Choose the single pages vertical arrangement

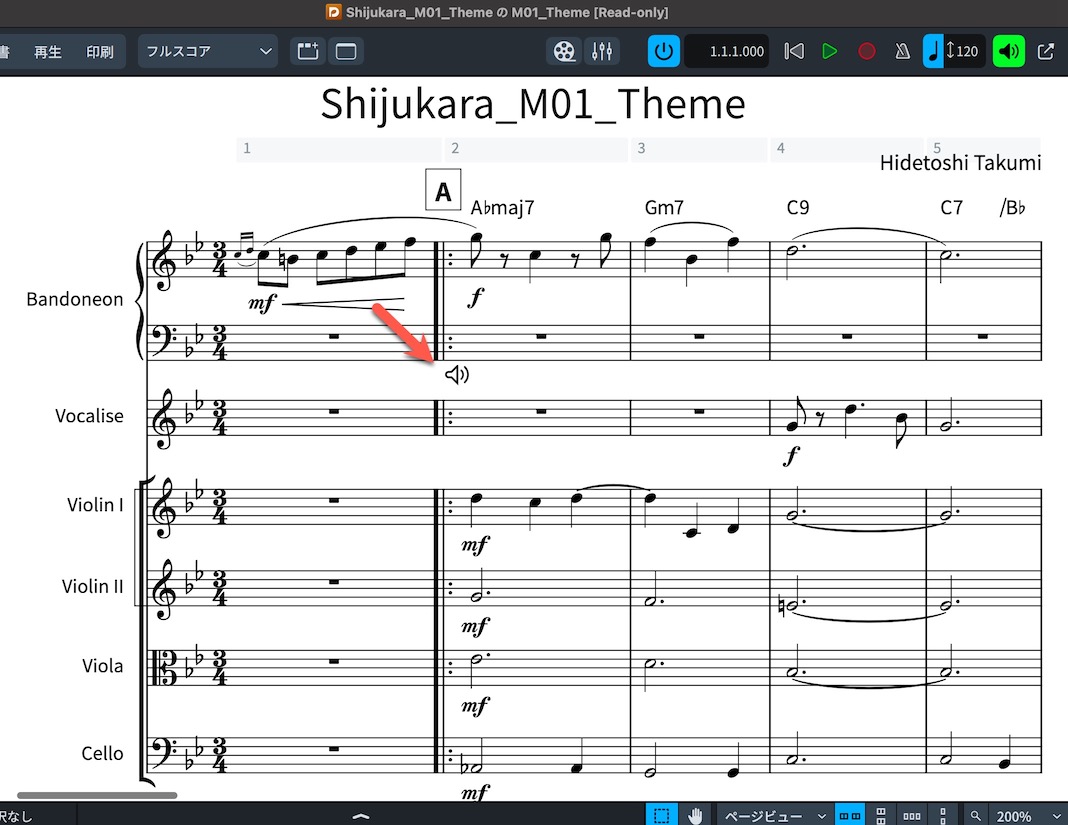(943, 815)
